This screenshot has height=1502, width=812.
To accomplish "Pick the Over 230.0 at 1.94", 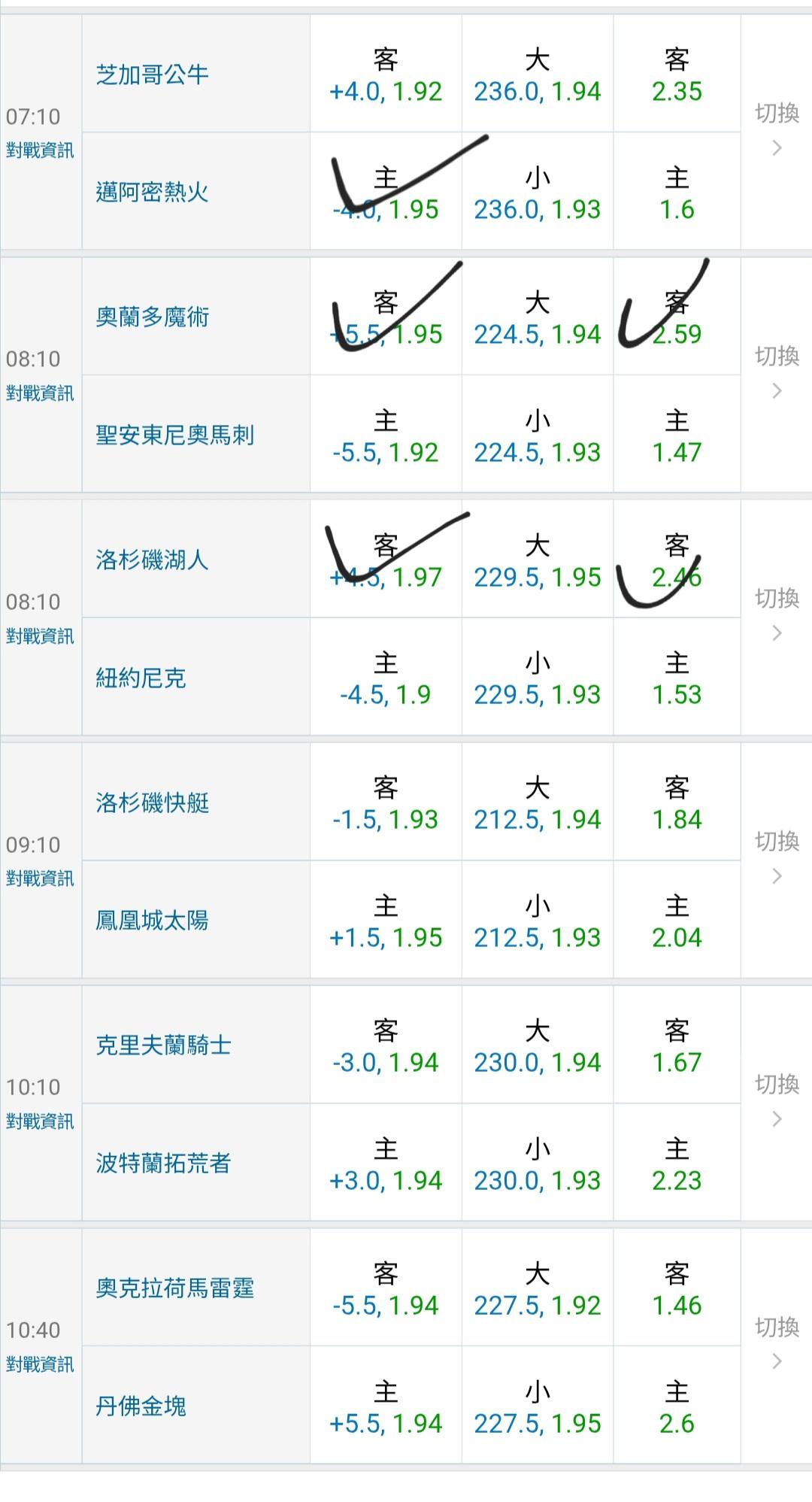I will coord(537,1047).
